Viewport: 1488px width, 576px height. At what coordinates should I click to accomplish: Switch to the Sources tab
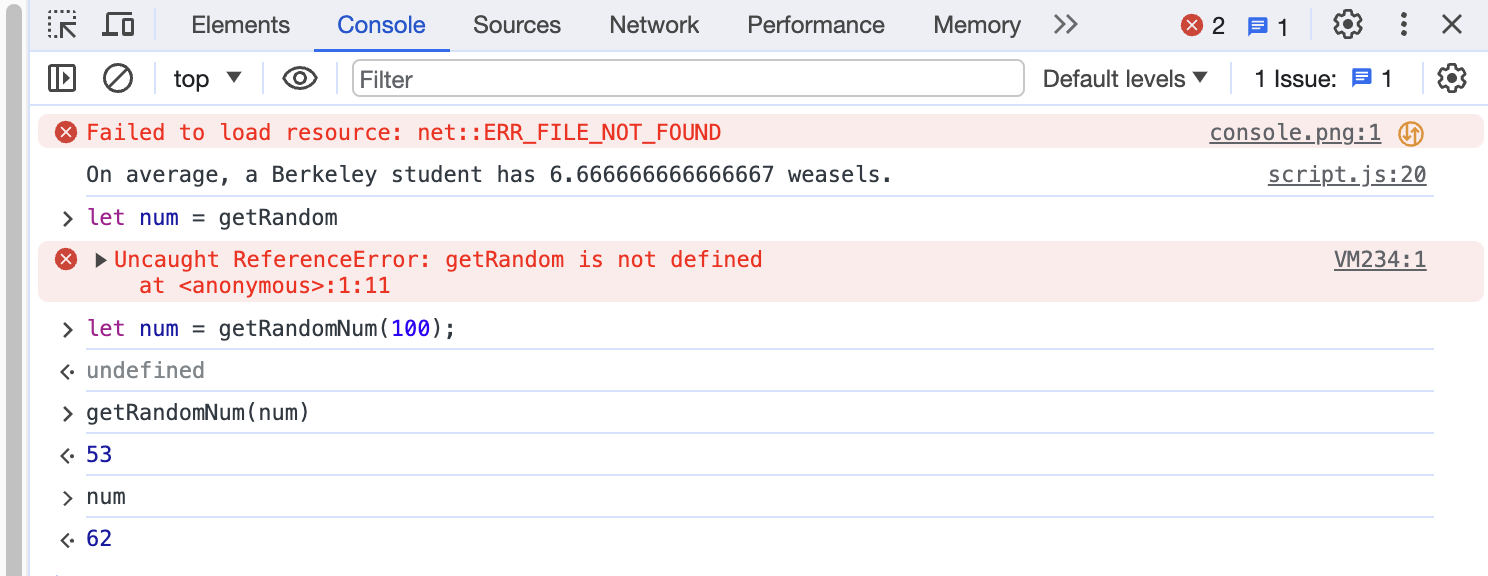517,24
